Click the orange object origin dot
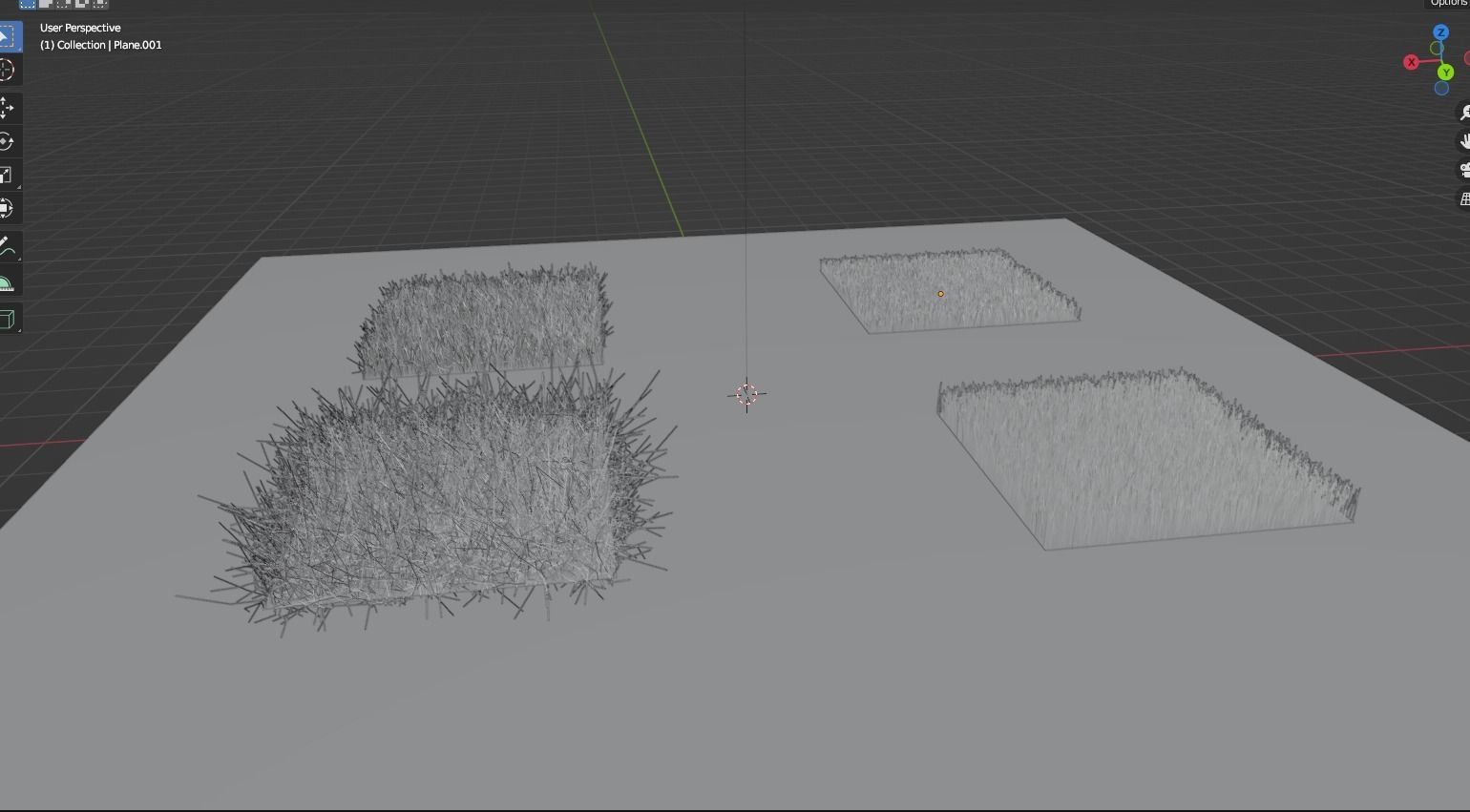The height and width of the screenshot is (812, 1470). pos(940,294)
